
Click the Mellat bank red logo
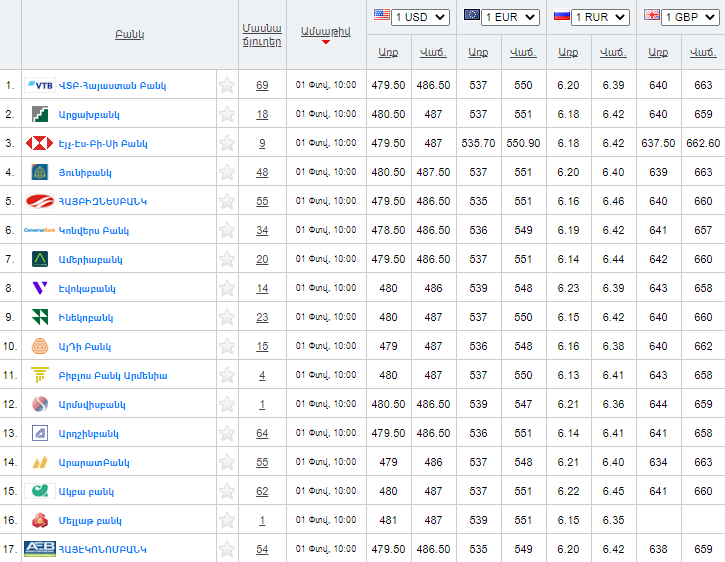tap(40, 520)
